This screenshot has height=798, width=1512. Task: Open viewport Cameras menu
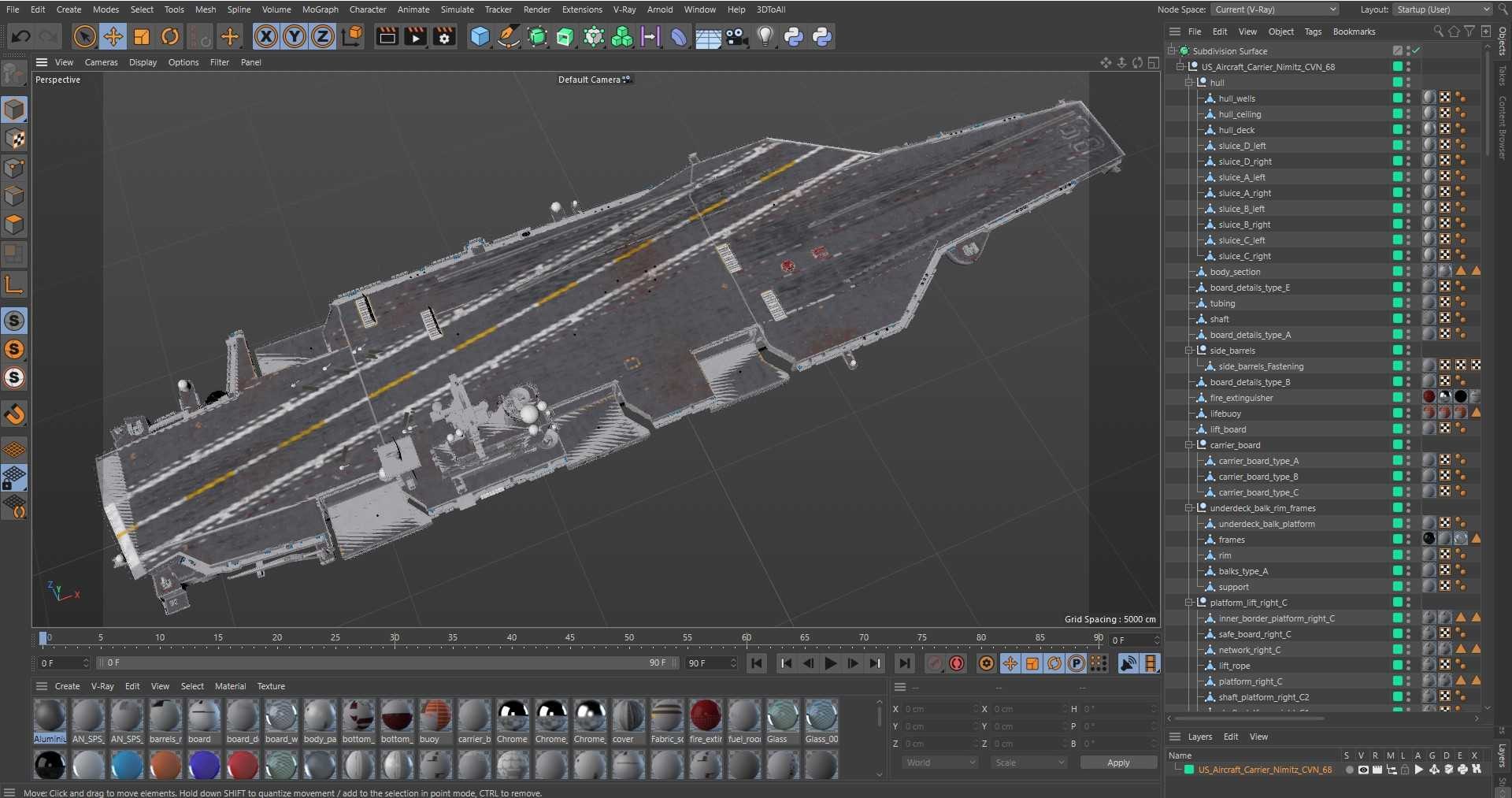101,62
